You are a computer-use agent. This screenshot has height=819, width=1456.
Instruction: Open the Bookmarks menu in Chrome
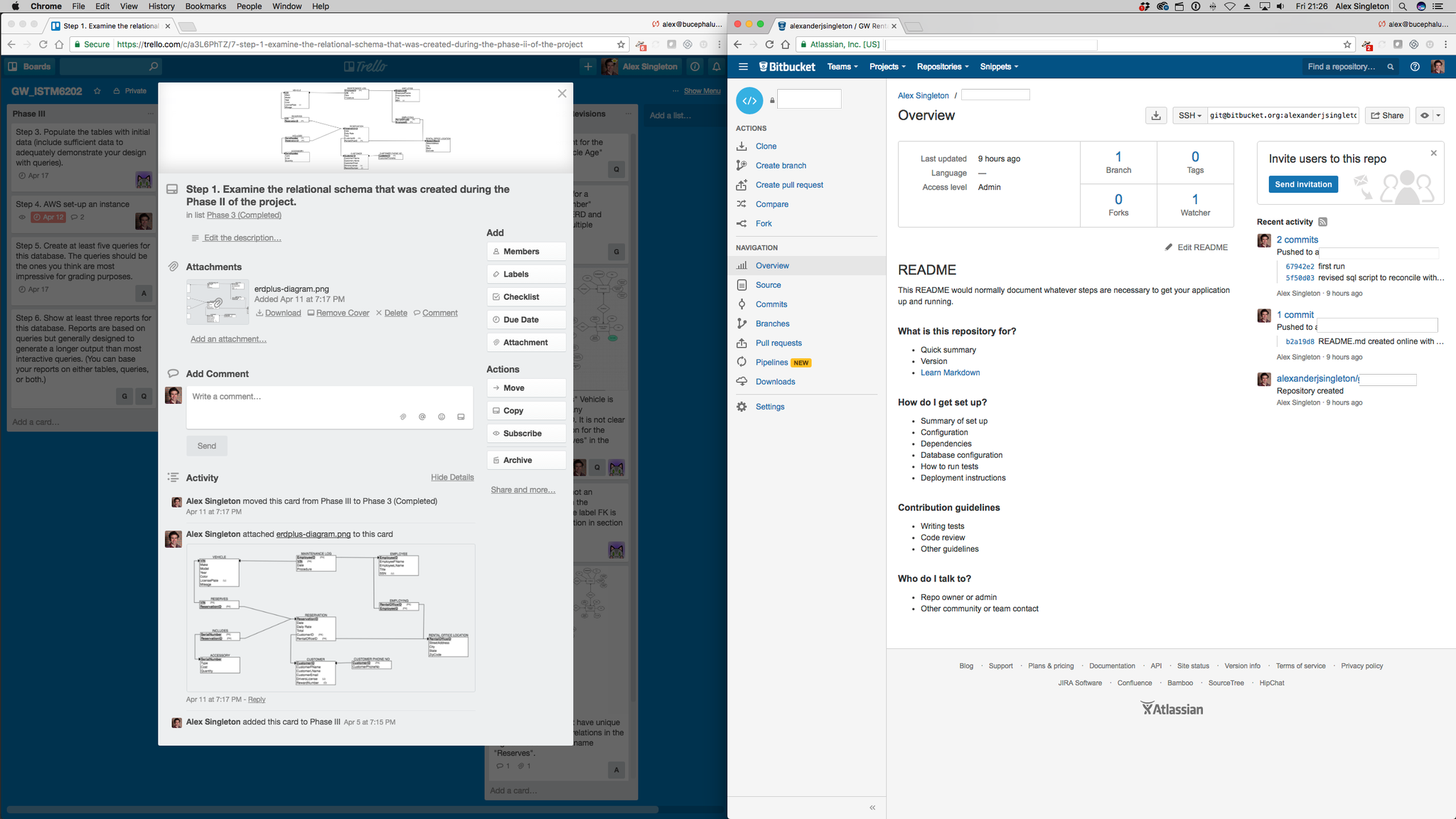(205, 6)
